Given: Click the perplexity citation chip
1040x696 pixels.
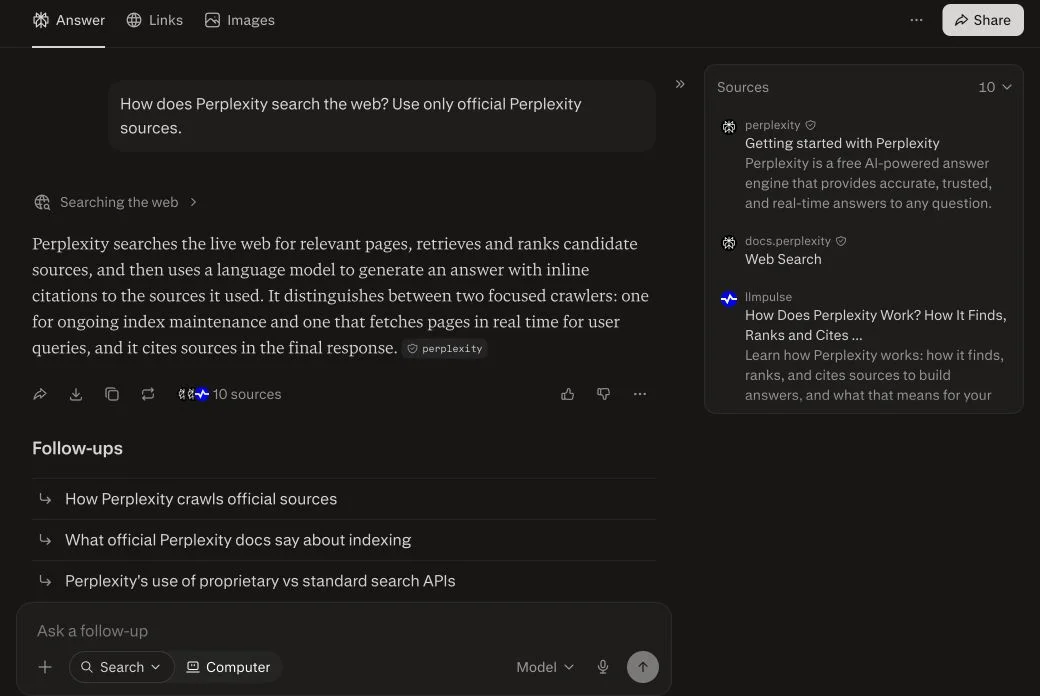Looking at the screenshot, I should 444,348.
